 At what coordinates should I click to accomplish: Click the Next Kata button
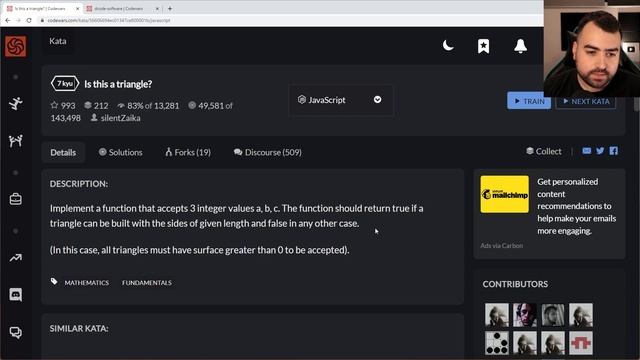586,101
